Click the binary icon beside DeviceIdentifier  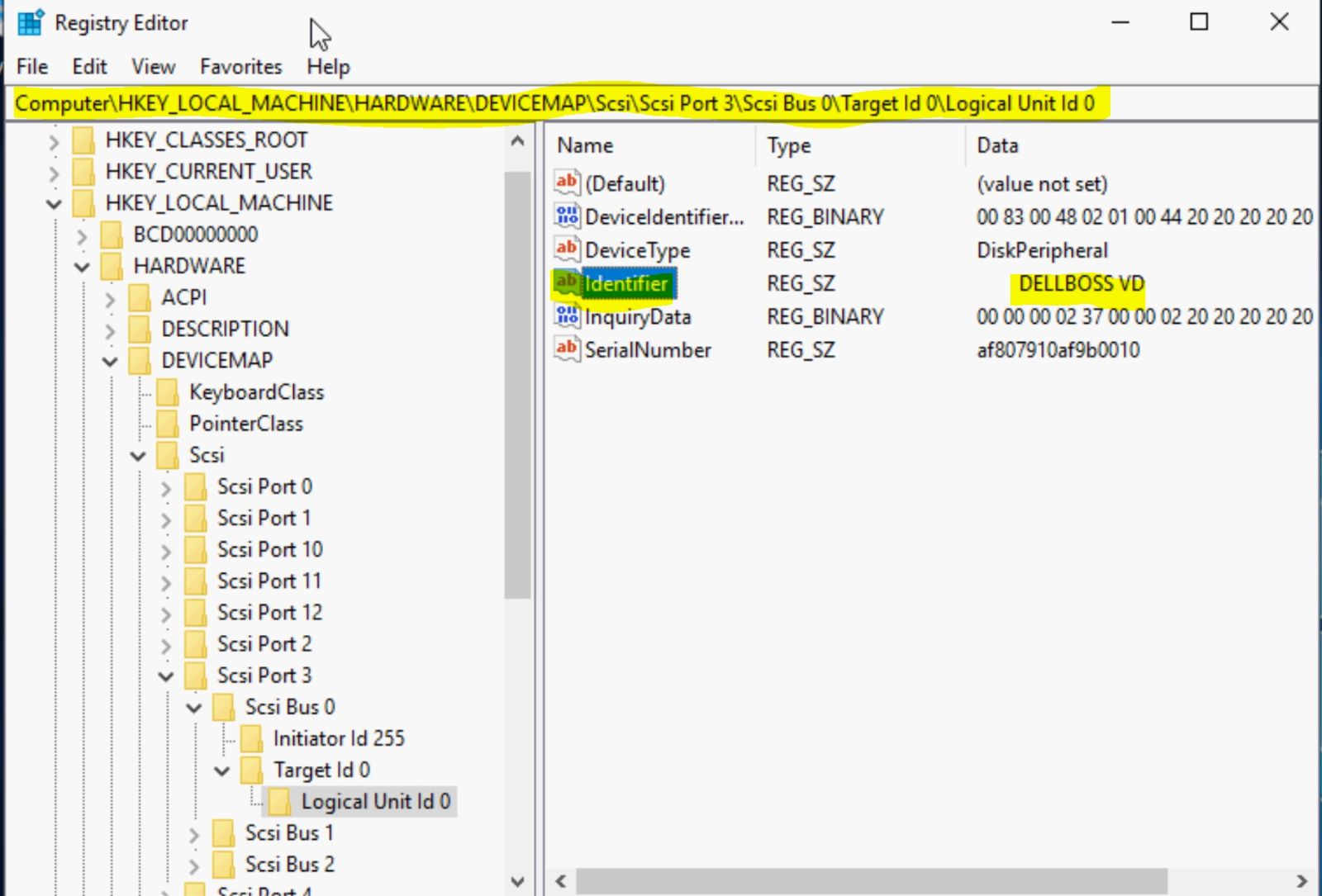[x=566, y=216]
